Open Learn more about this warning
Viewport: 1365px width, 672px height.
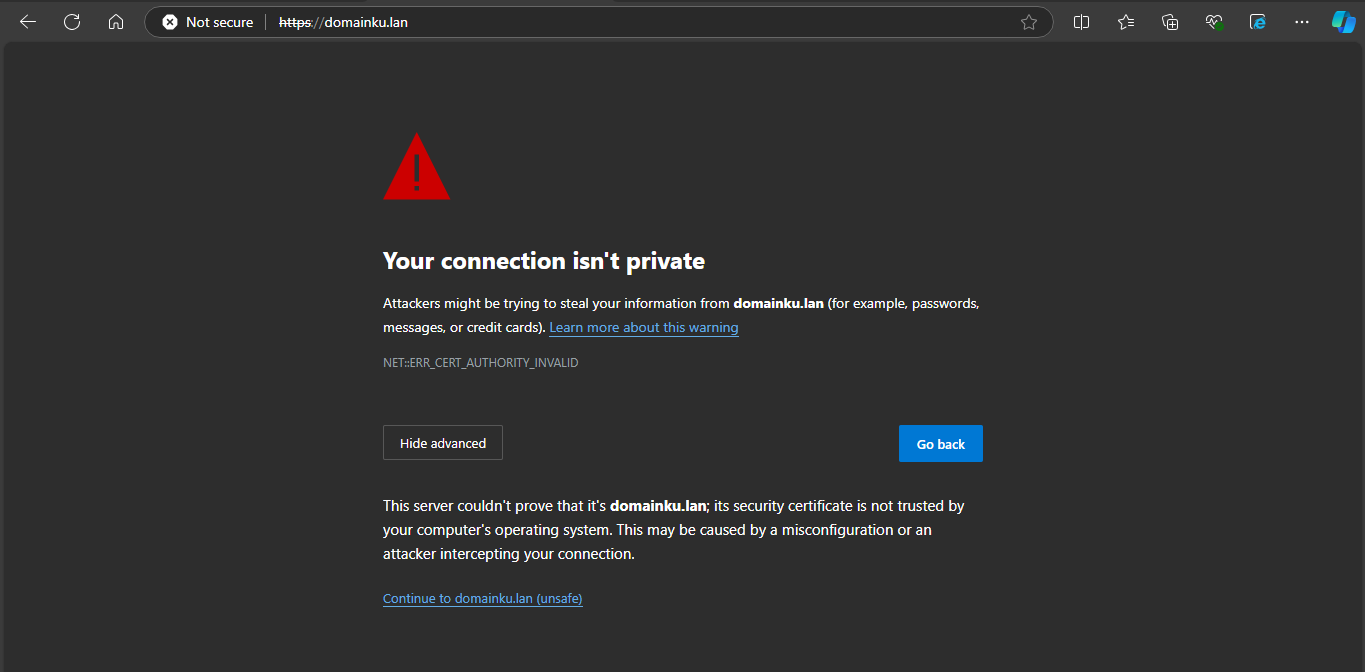(643, 327)
